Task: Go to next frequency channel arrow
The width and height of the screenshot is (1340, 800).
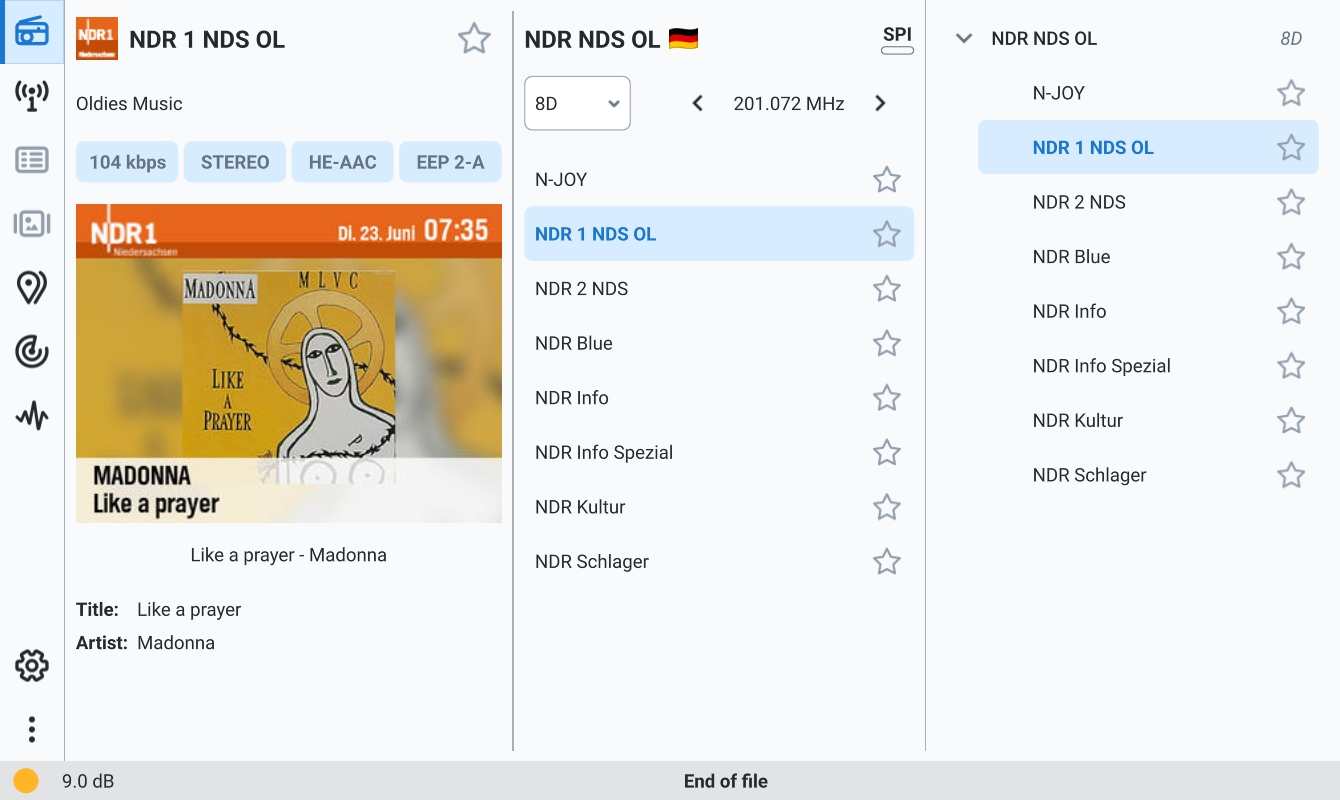Action: [880, 103]
